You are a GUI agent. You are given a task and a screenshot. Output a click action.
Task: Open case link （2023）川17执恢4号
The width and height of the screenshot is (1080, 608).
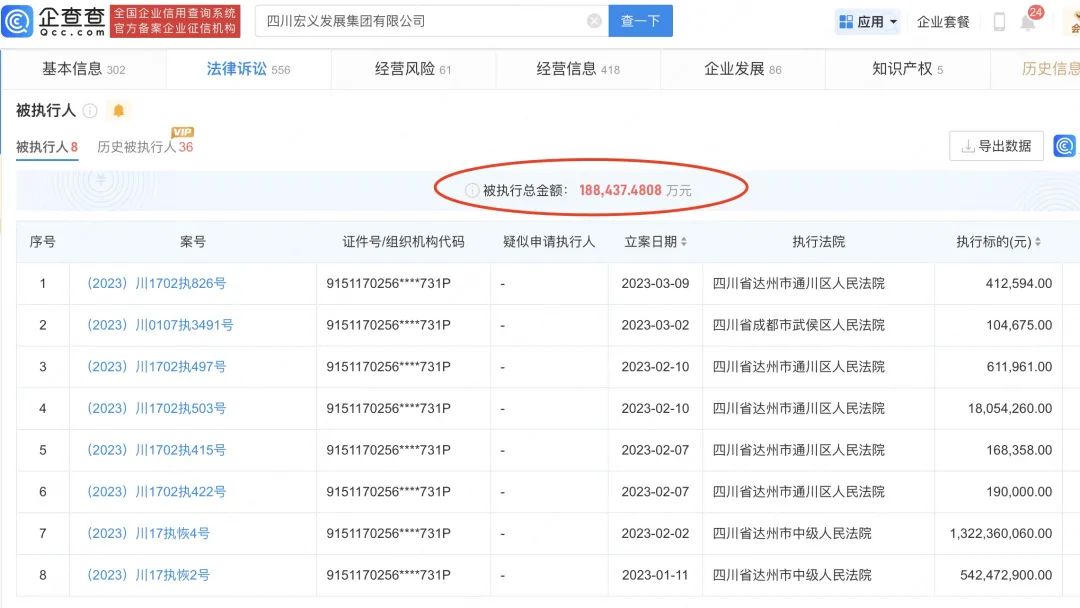coord(148,534)
